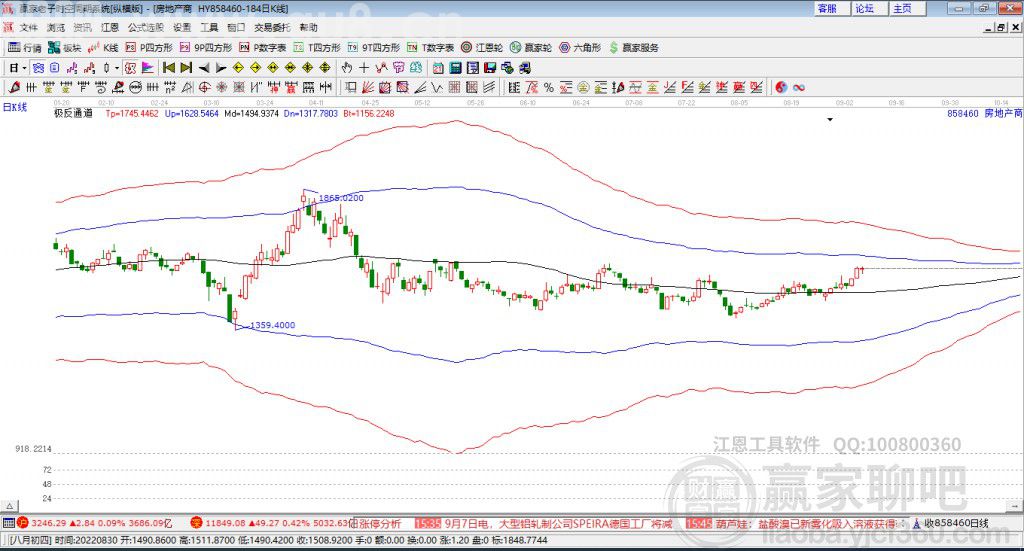This screenshot has height=551, width=1024.
Task: Click the 涨停分析 ticker in the status bar
Action: click(379, 524)
